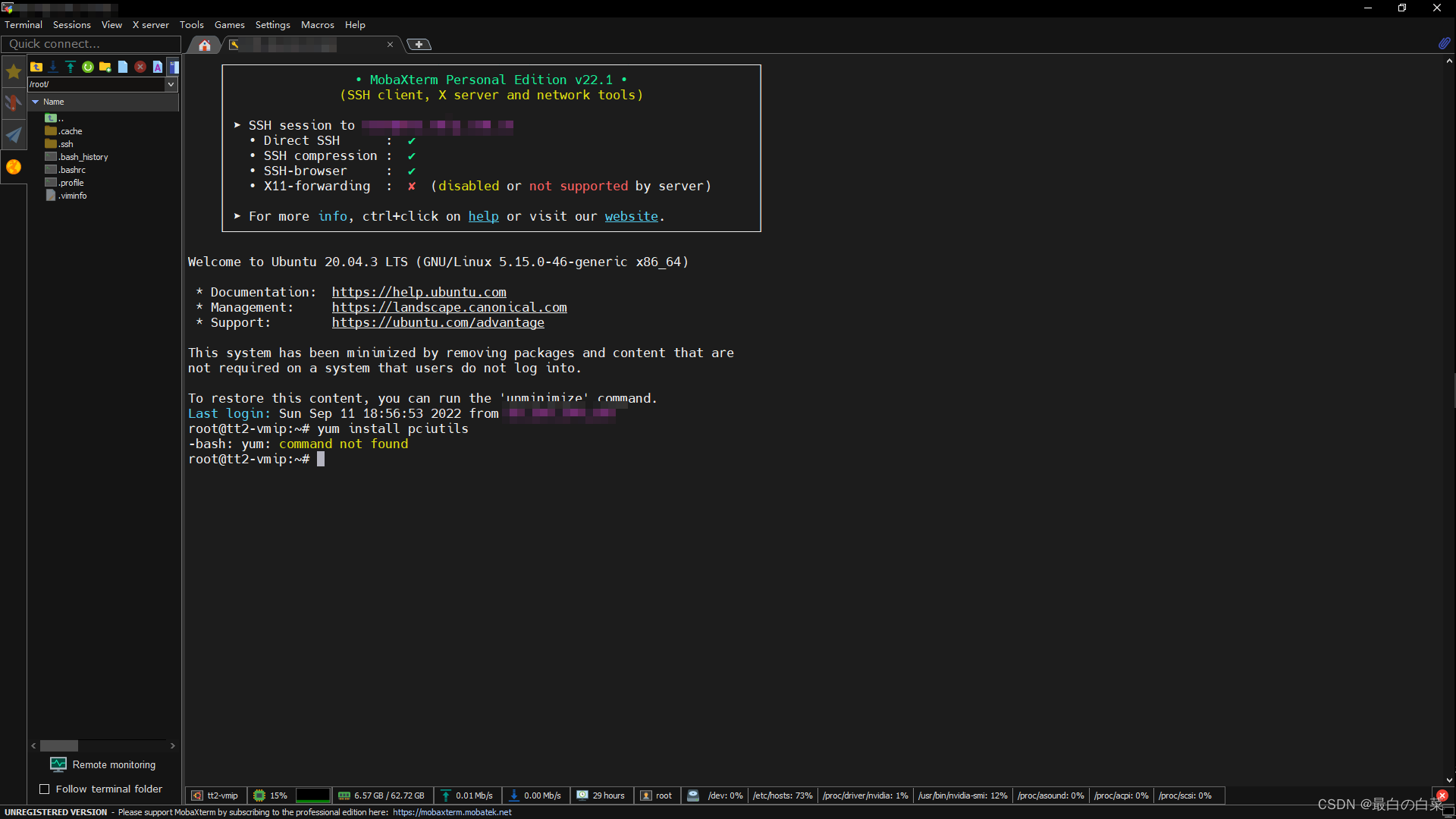Select the .profile file
1456x819 pixels.
click(64, 183)
